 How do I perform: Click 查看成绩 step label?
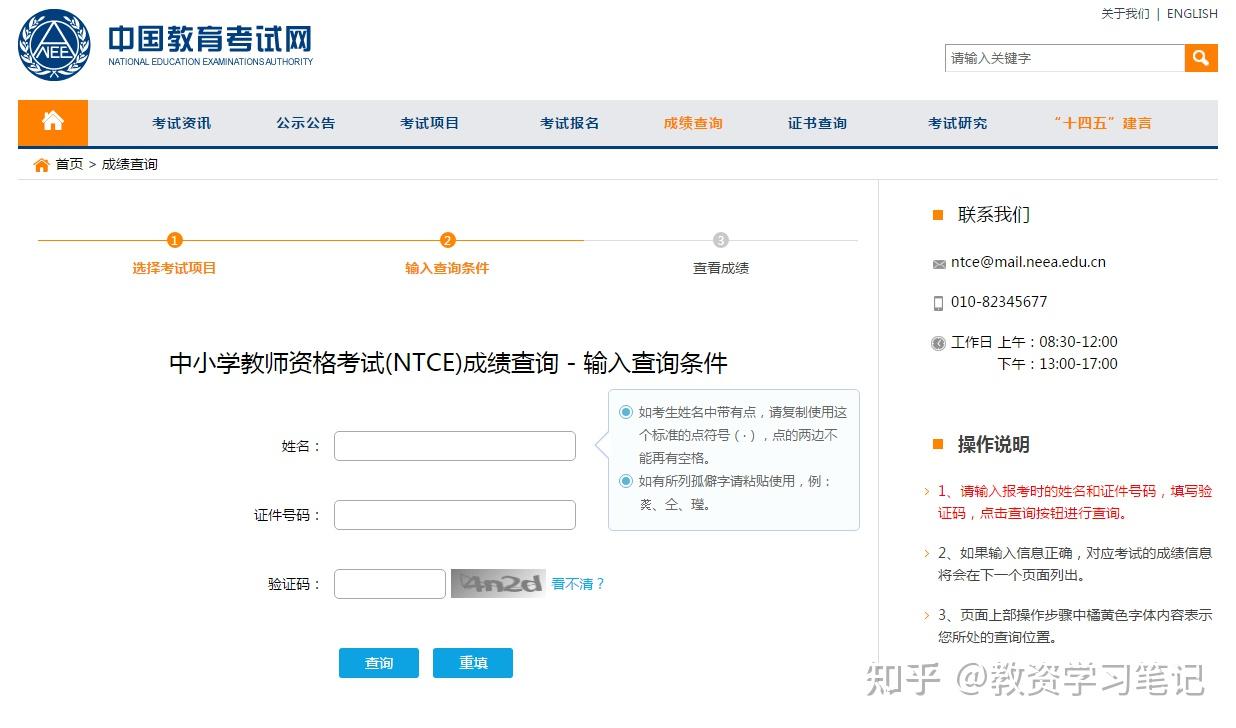pos(721,268)
